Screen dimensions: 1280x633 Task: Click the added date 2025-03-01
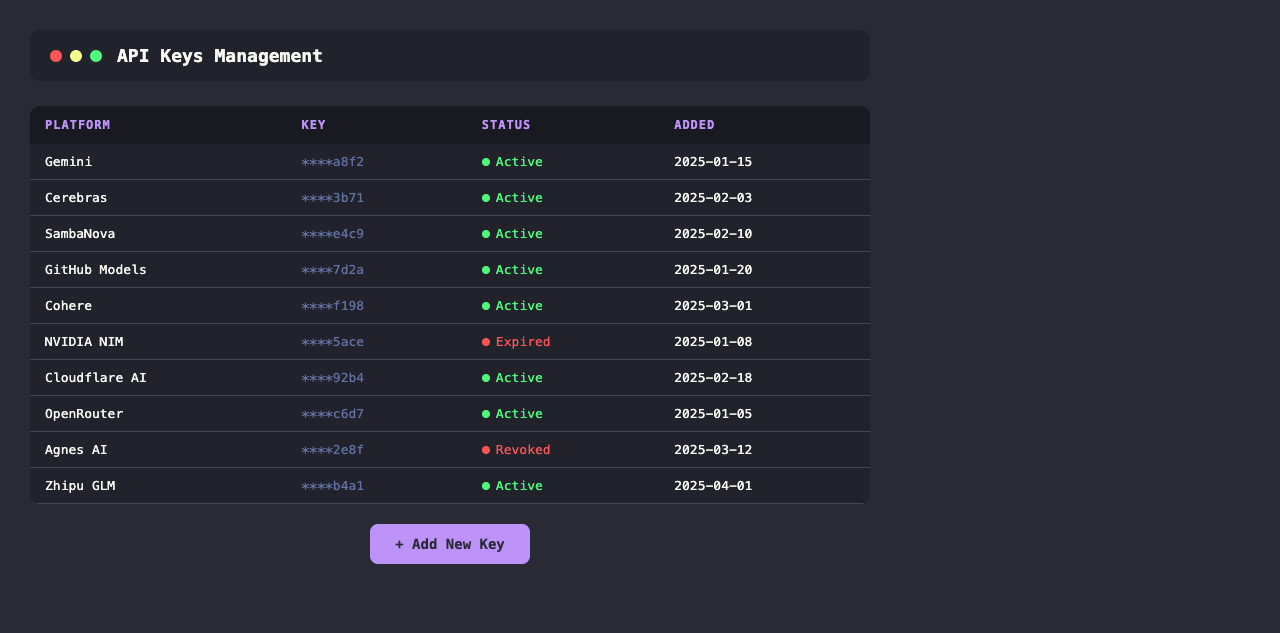(x=713, y=306)
